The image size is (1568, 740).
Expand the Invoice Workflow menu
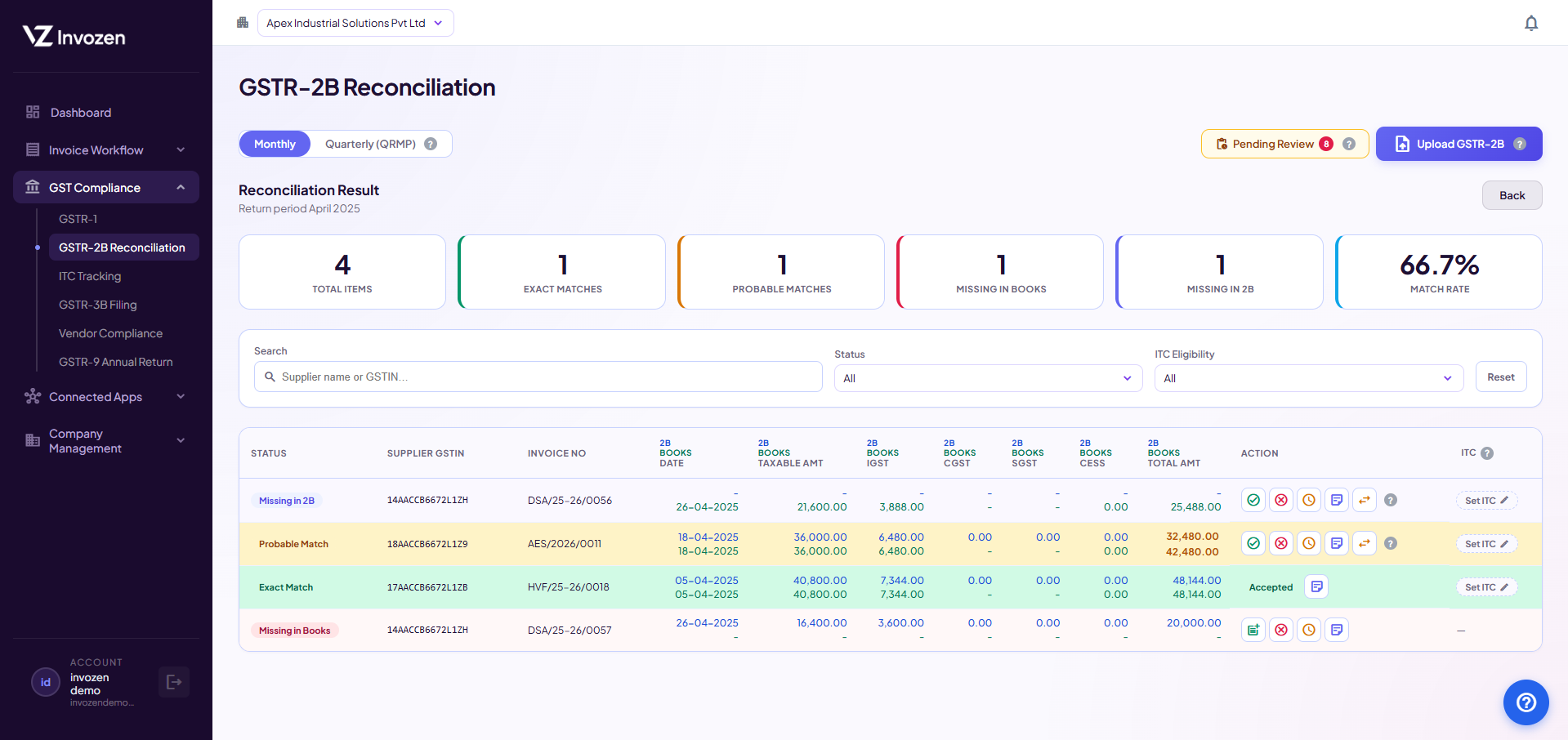[x=106, y=150]
